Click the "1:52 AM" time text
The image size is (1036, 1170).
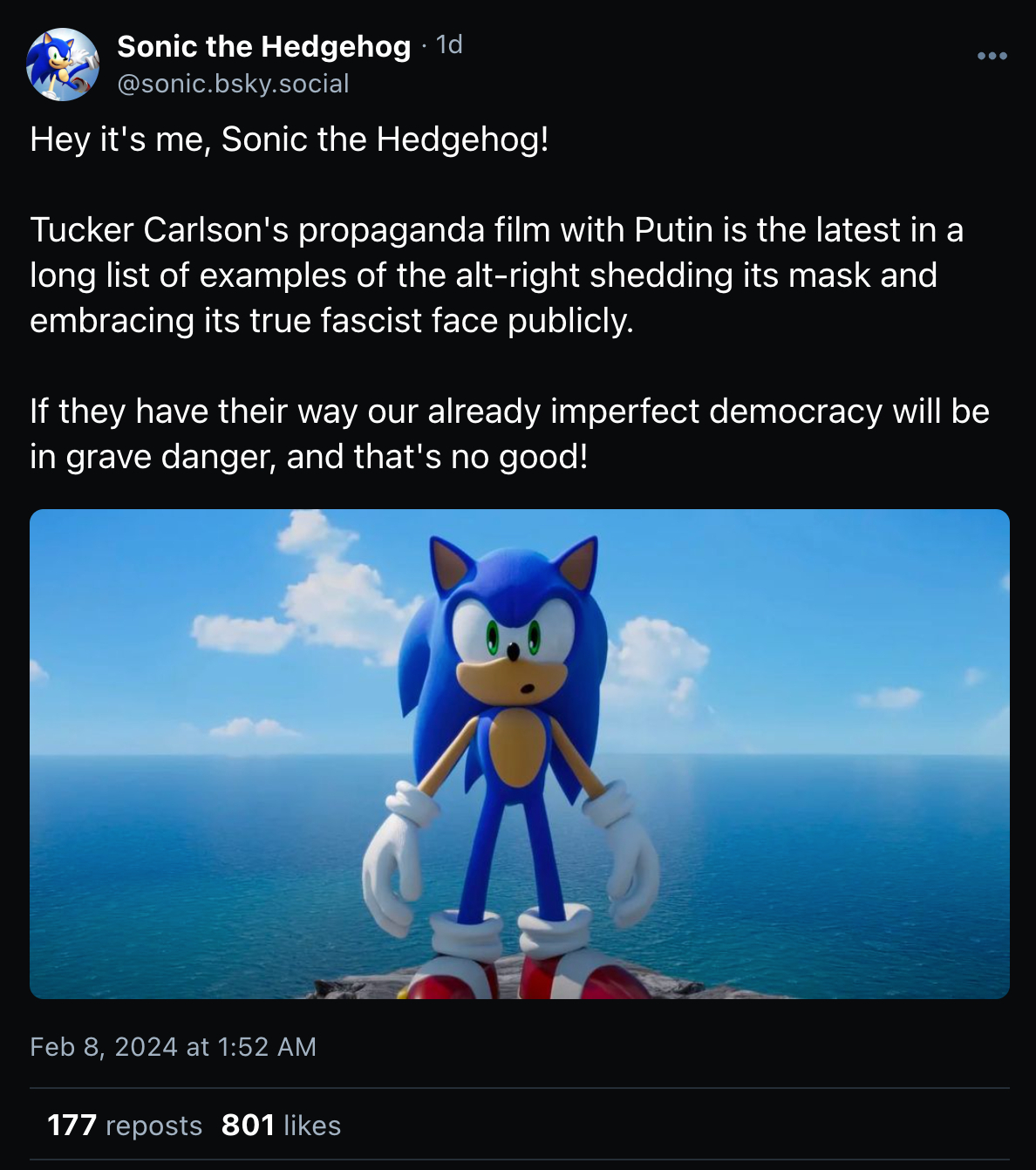(267, 1046)
